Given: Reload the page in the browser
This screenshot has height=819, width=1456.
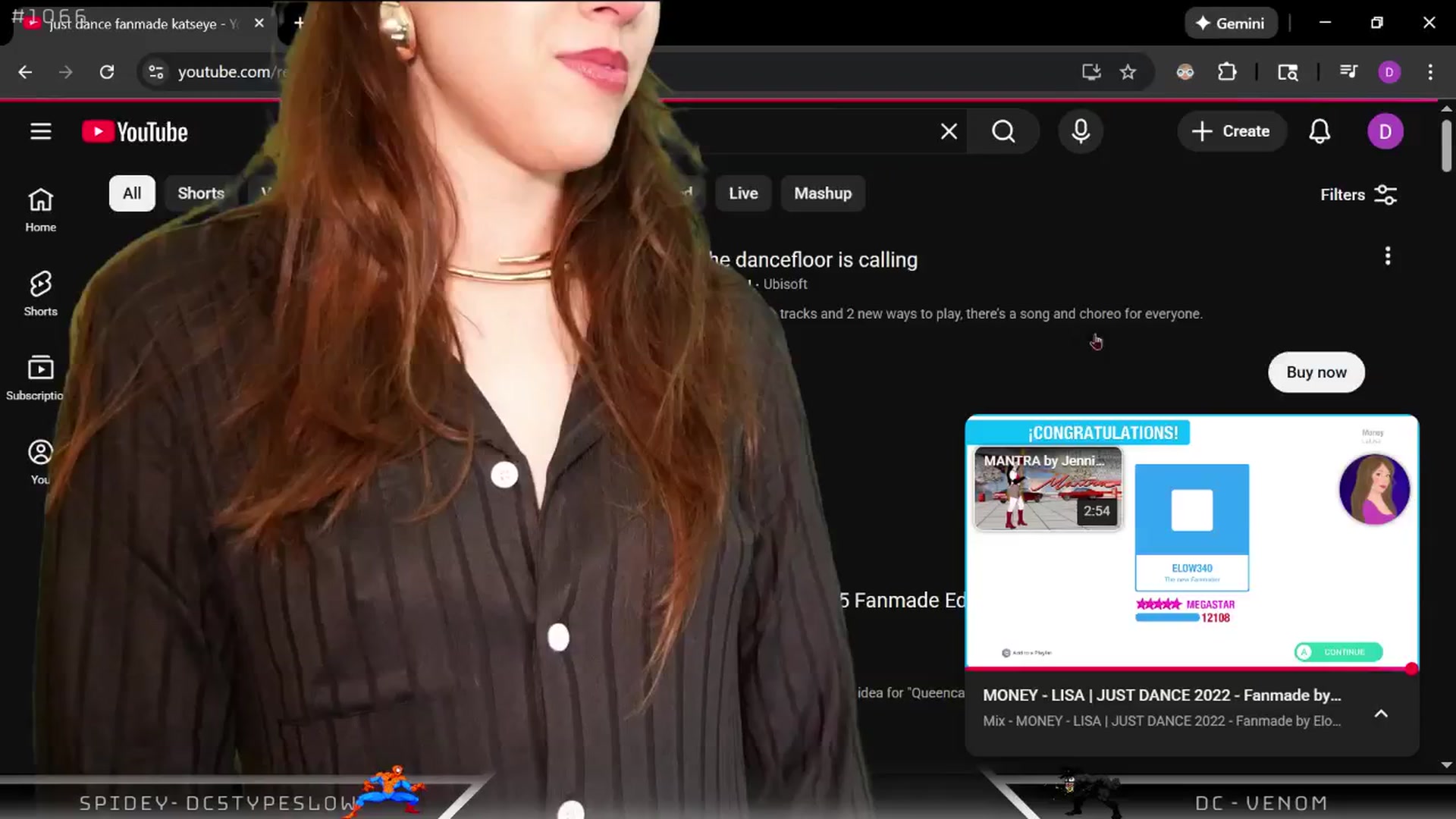Looking at the screenshot, I should 107,72.
